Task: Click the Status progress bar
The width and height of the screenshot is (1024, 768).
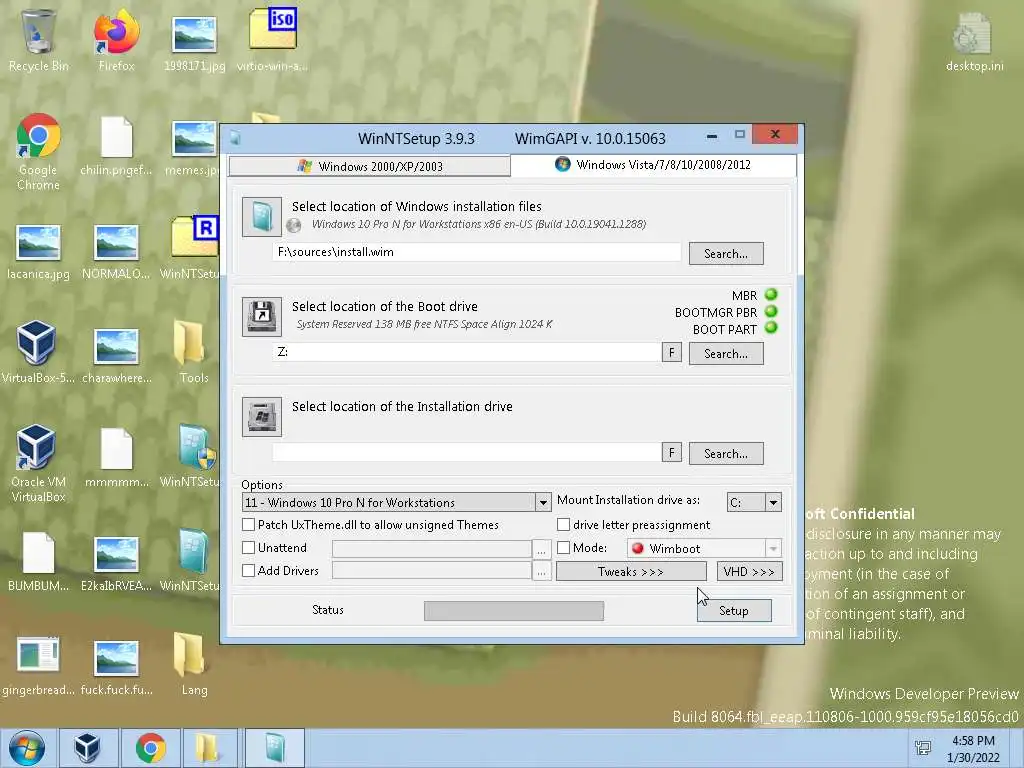Action: tap(514, 611)
